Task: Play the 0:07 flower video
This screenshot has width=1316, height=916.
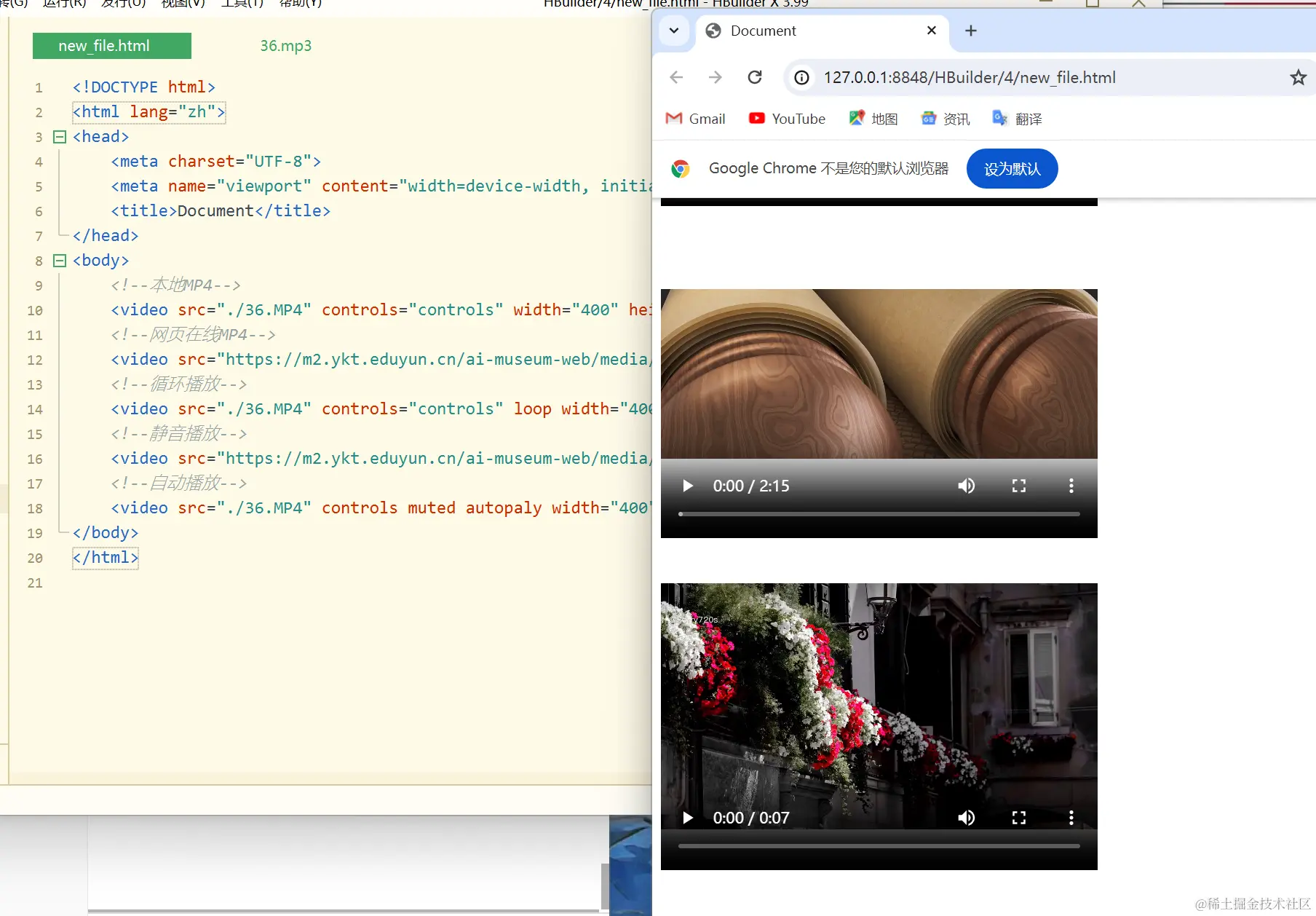Action: pos(688,818)
